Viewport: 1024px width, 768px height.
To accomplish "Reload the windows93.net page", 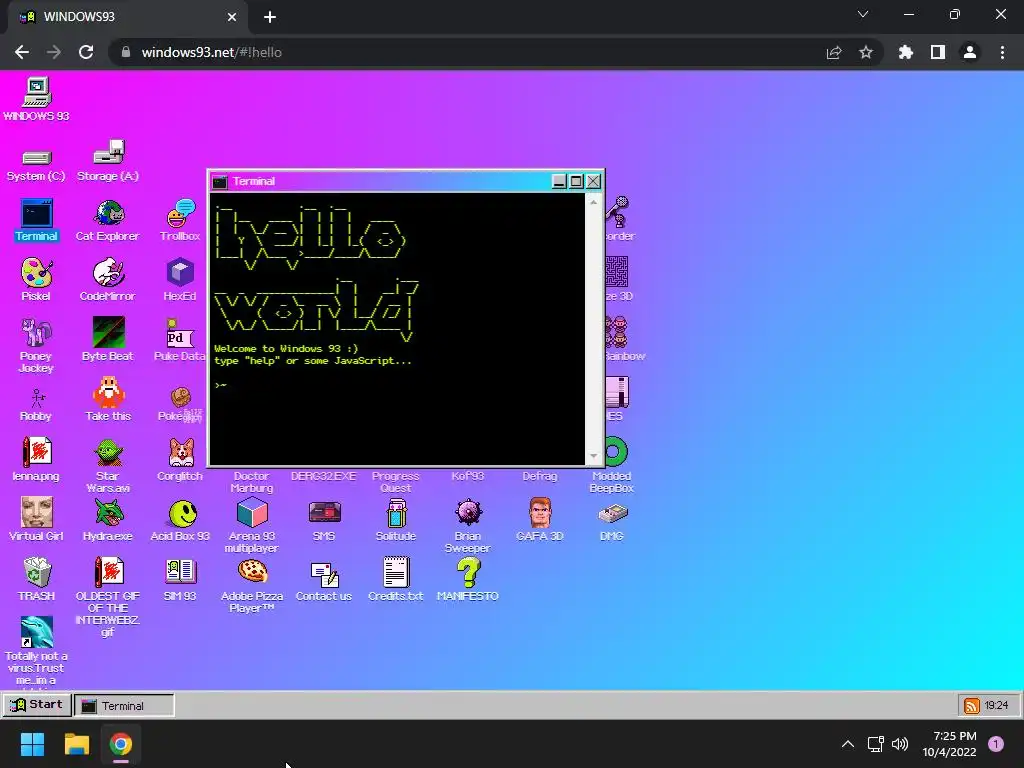I will pos(86,52).
